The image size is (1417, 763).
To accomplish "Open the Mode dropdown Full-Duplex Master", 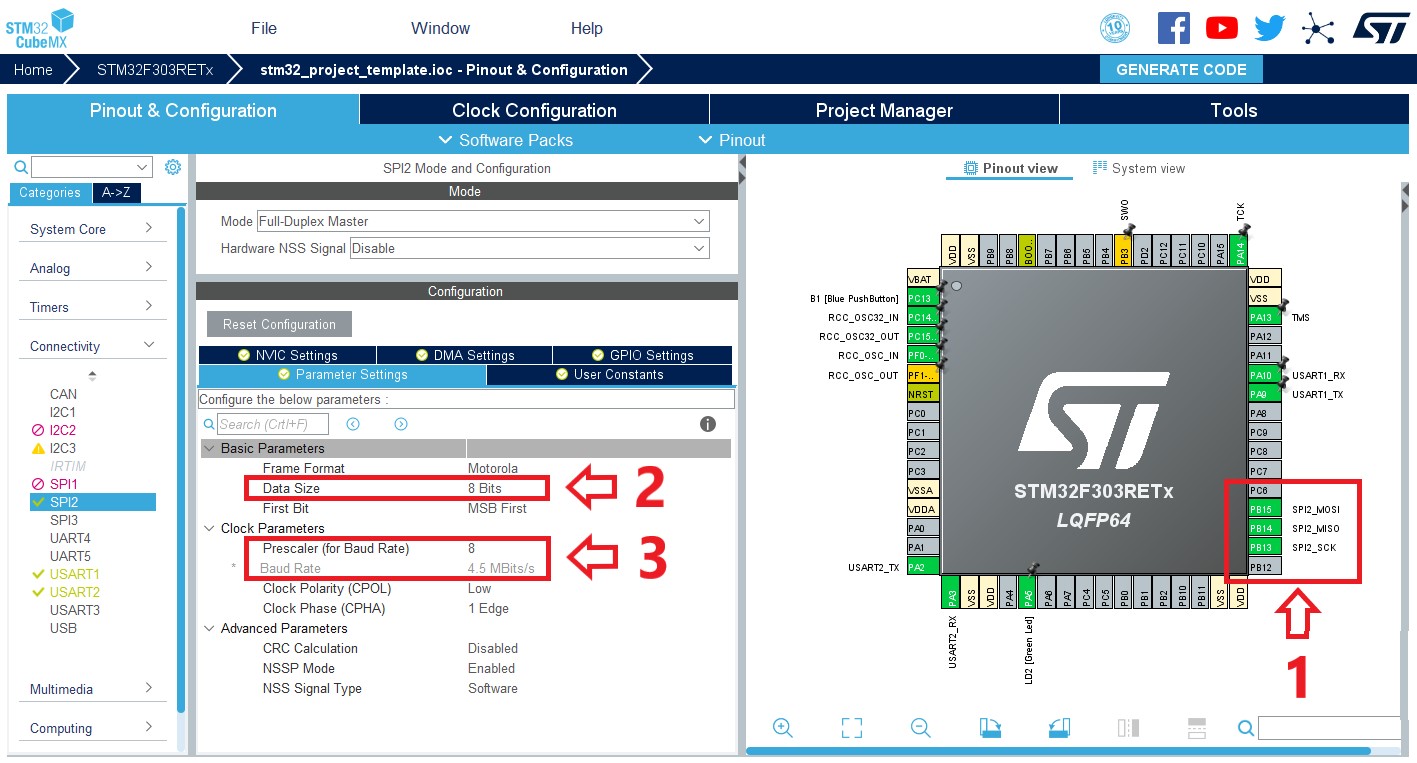I will pyautogui.click(x=482, y=221).
